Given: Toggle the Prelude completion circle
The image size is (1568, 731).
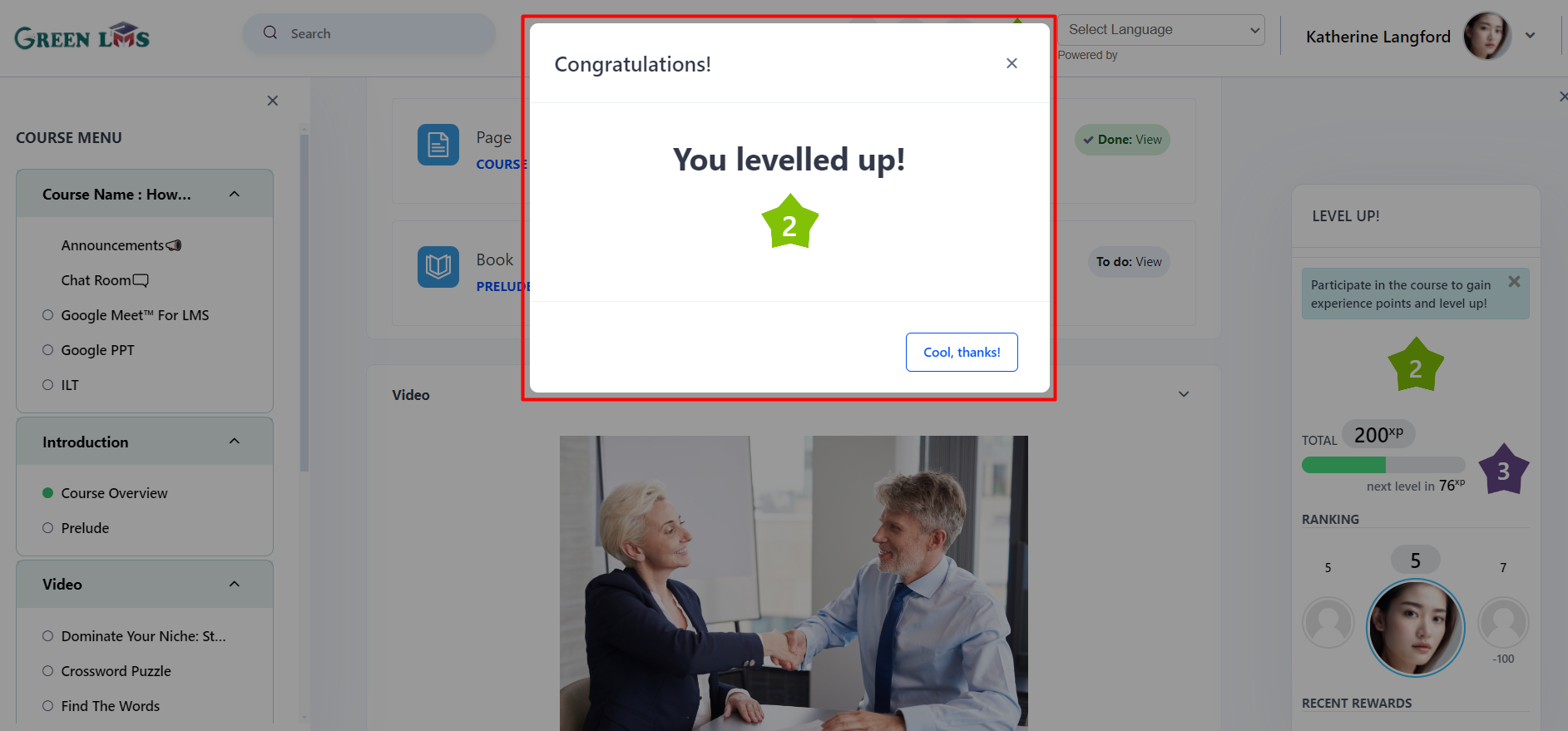Looking at the screenshot, I should [47, 528].
